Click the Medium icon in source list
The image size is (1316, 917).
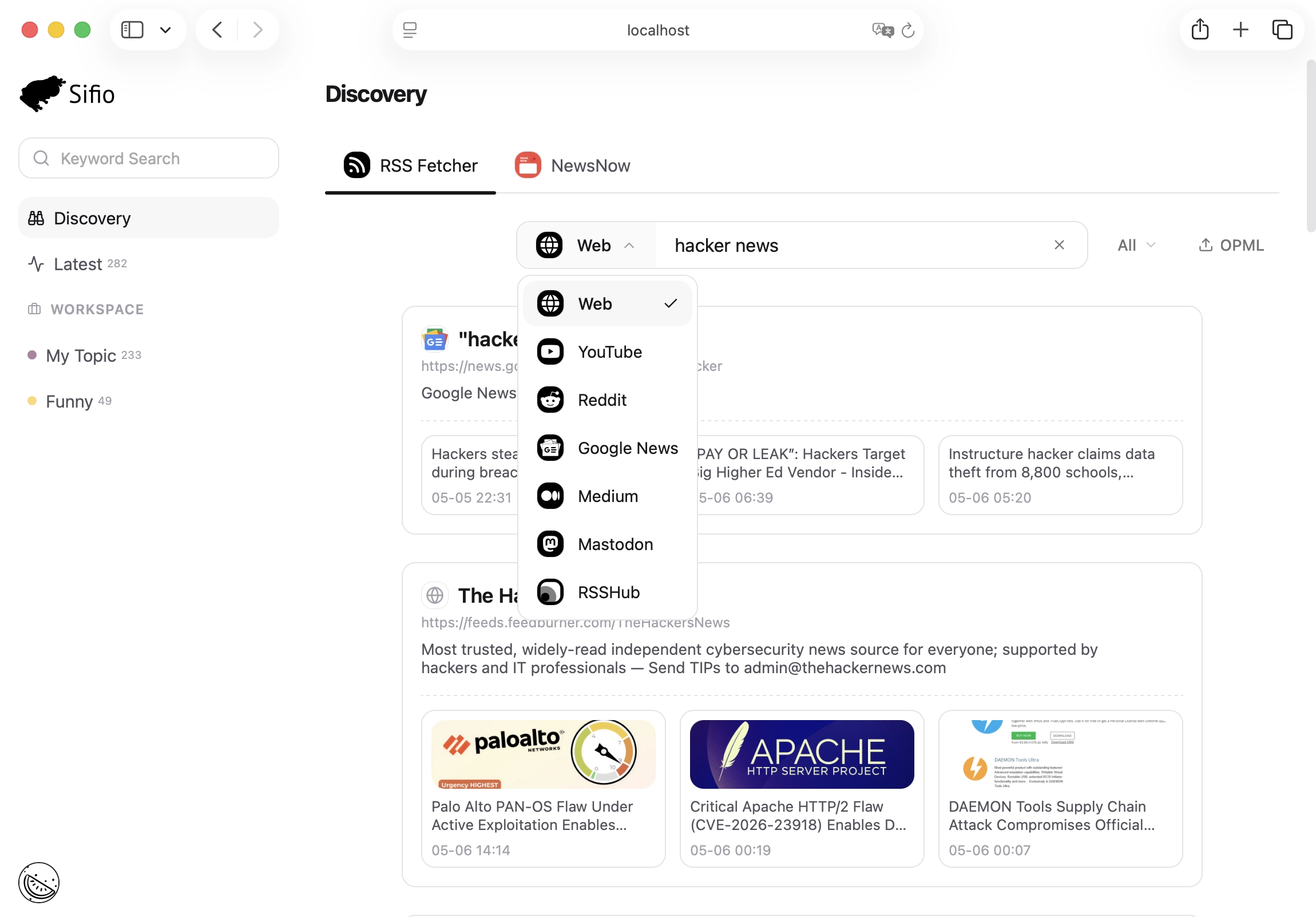[x=550, y=496]
